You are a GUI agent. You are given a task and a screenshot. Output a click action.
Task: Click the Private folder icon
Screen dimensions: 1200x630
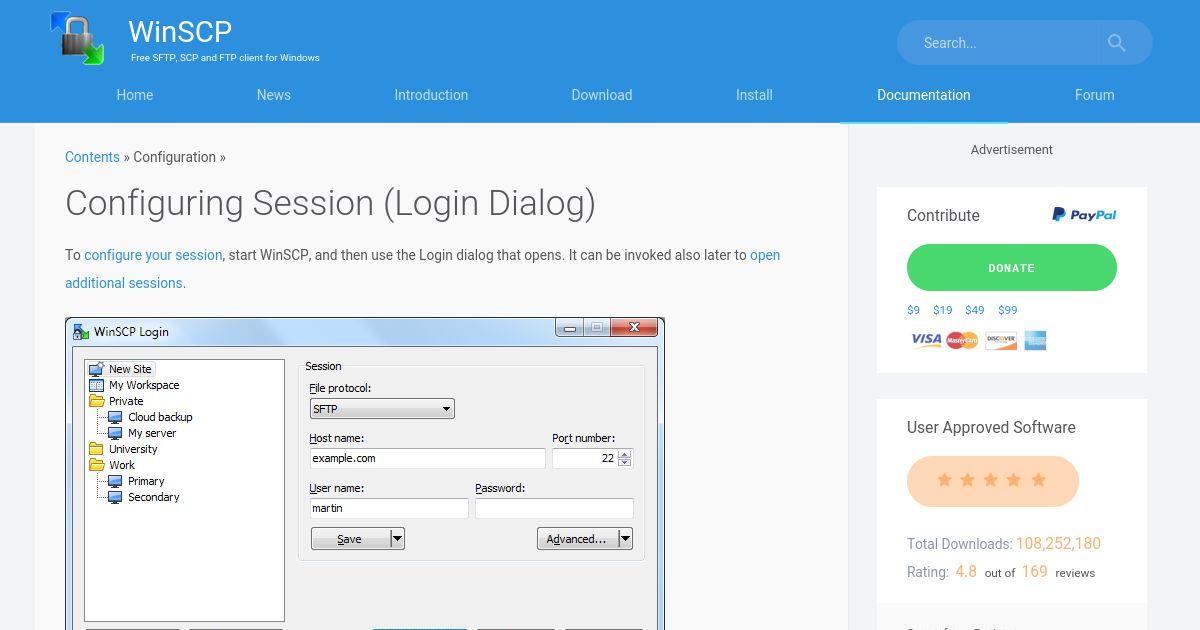(x=96, y=401)
